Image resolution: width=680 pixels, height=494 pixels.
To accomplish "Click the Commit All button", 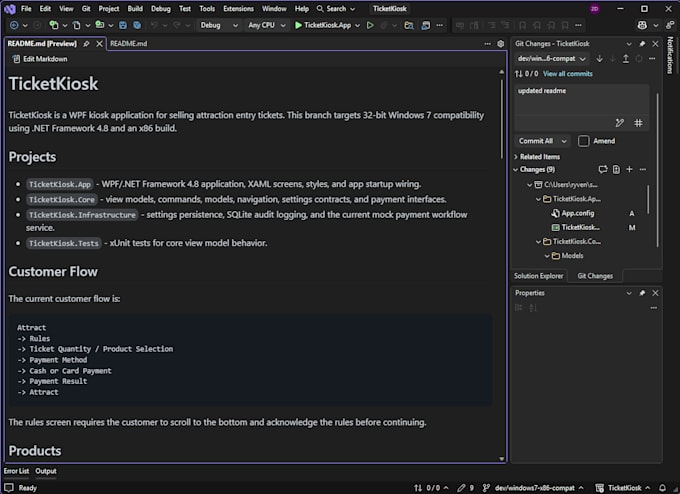I will coord(536,141).
